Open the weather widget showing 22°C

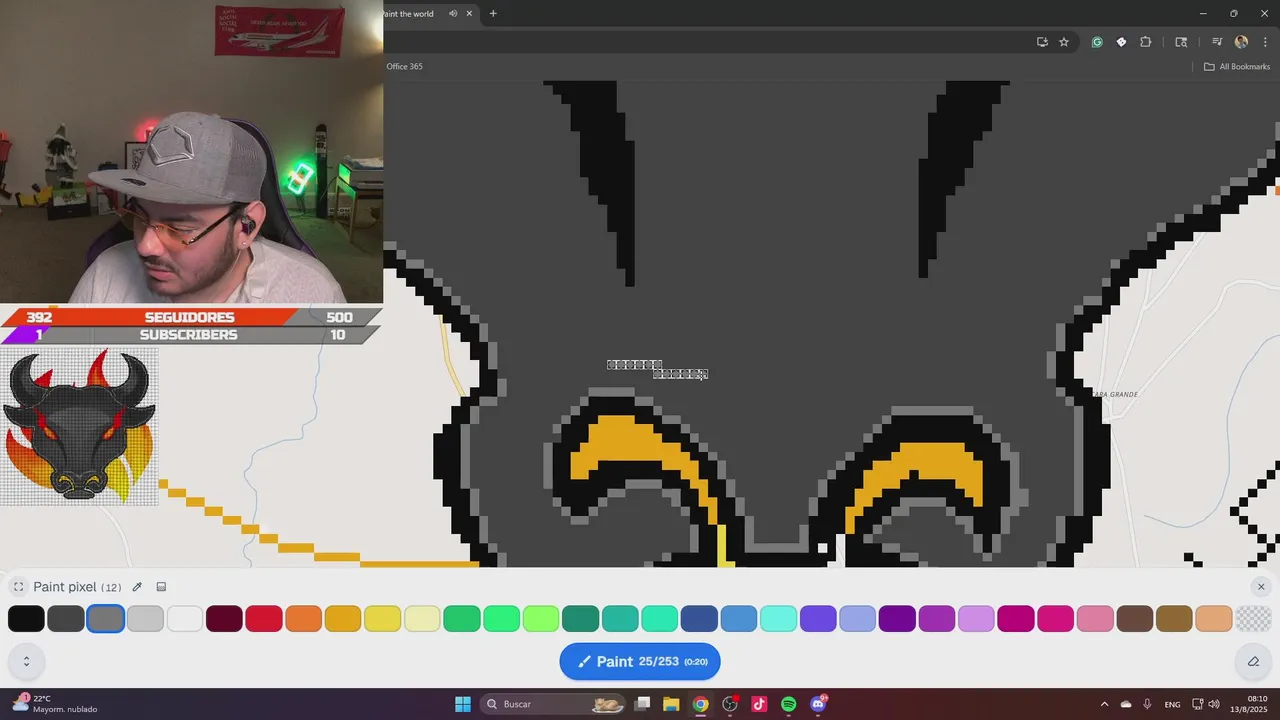coord(55,704)
